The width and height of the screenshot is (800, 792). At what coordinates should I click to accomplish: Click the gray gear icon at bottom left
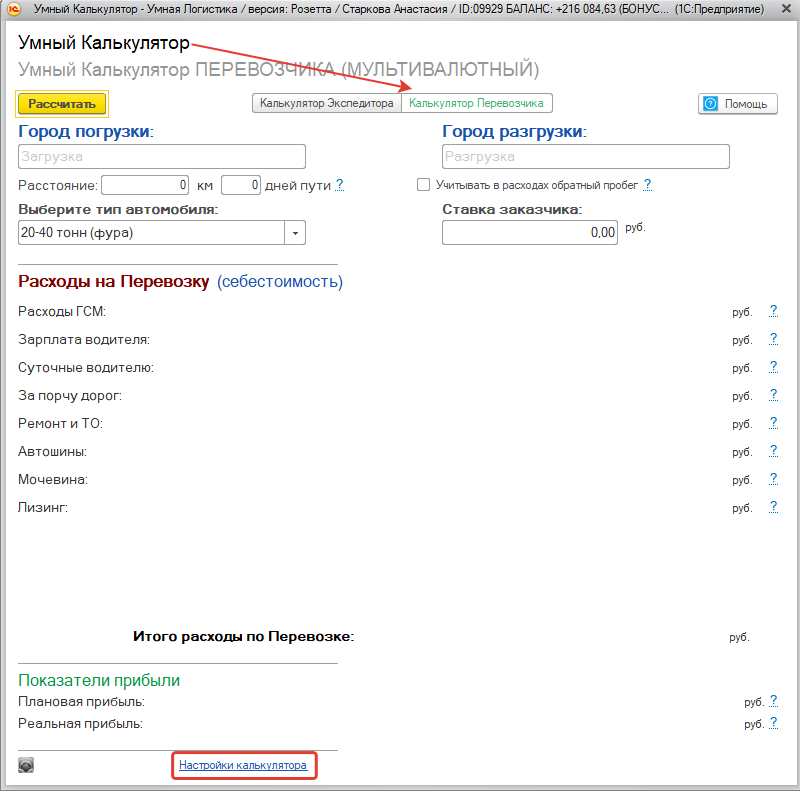click(26, 765)
